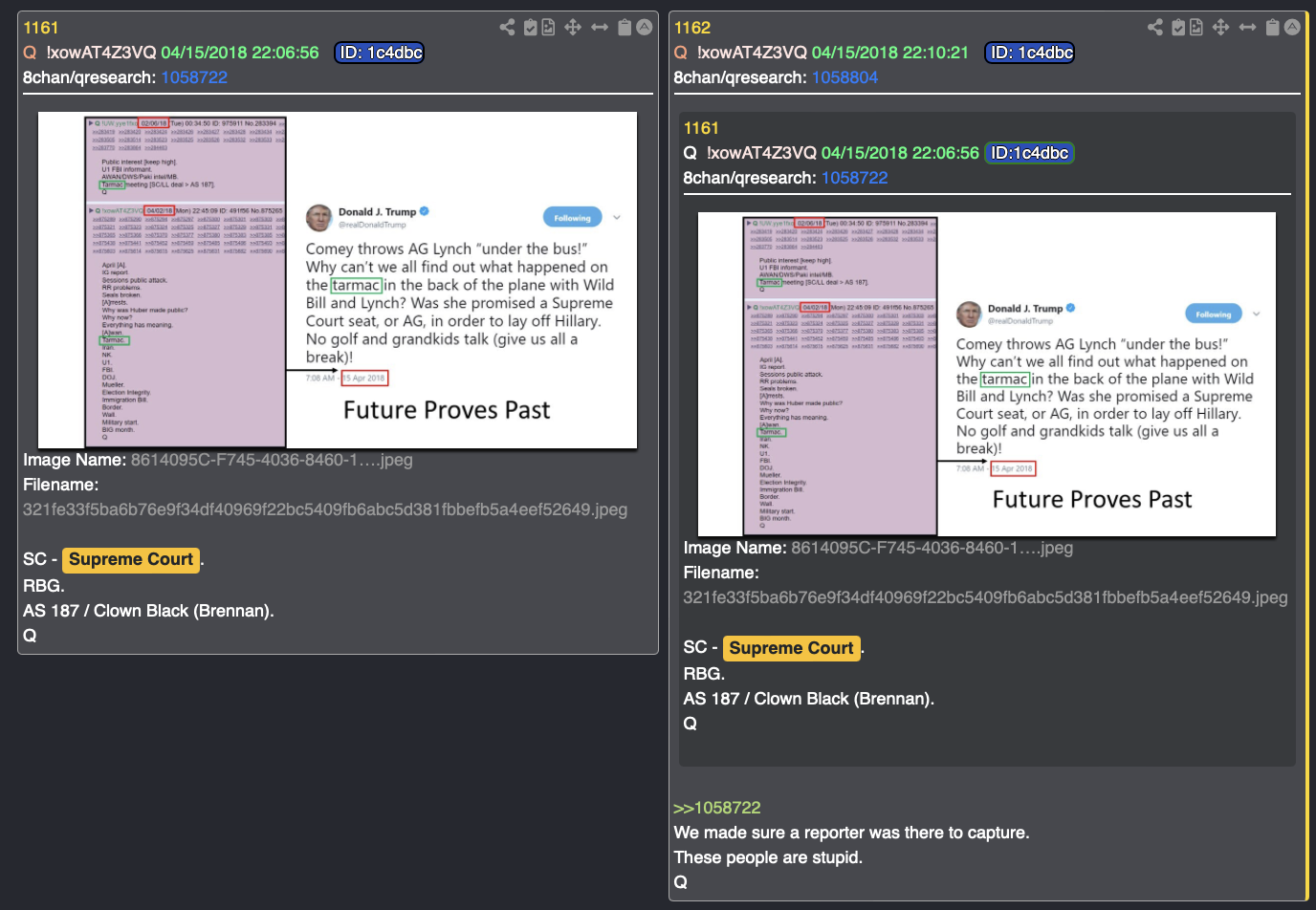Click the four-way move arrows on post 1161
This screenshot has height=910, width=1316.
point(573,27)
